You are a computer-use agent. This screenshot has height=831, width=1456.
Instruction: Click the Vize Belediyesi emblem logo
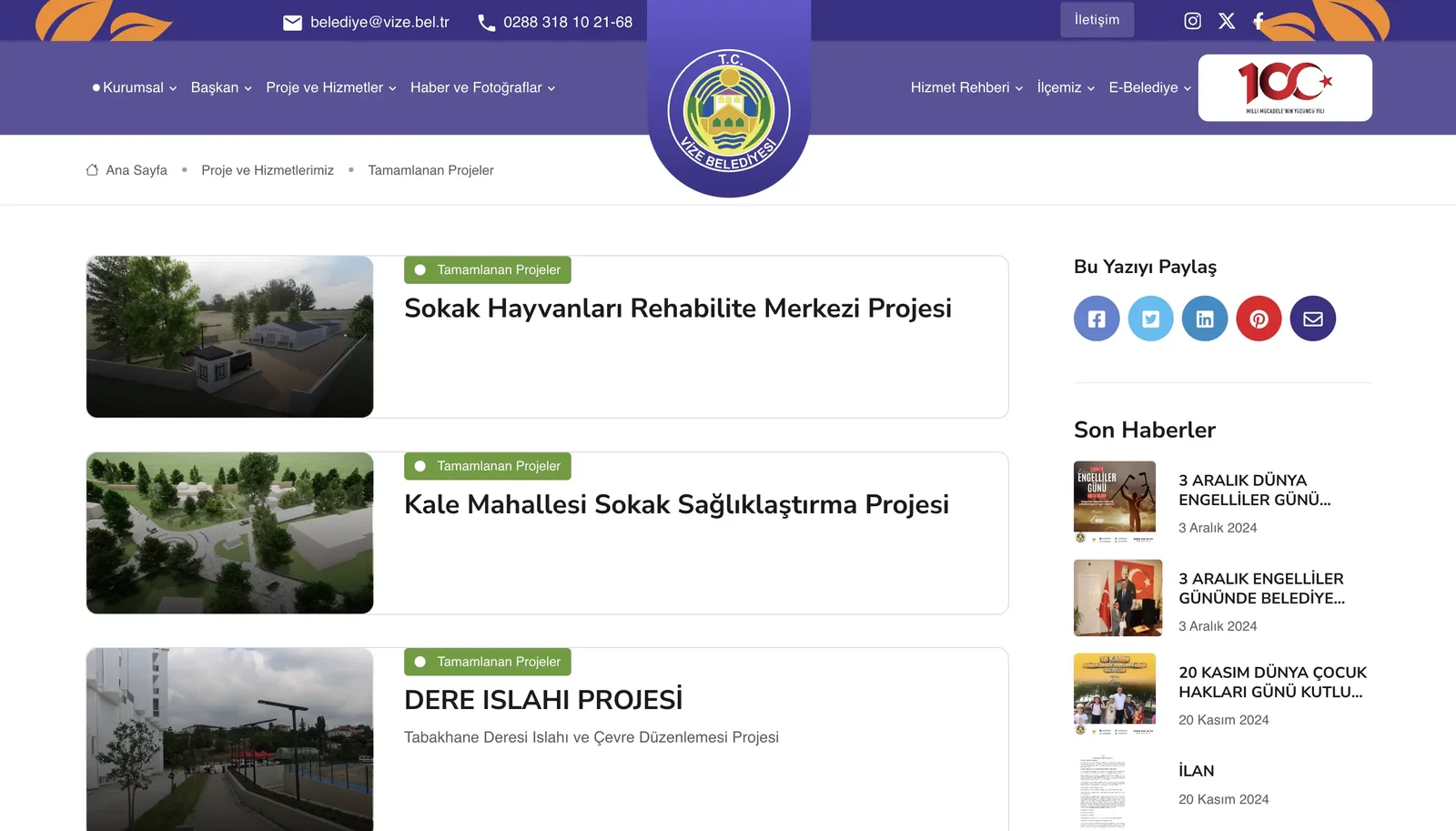pos(729,112)
